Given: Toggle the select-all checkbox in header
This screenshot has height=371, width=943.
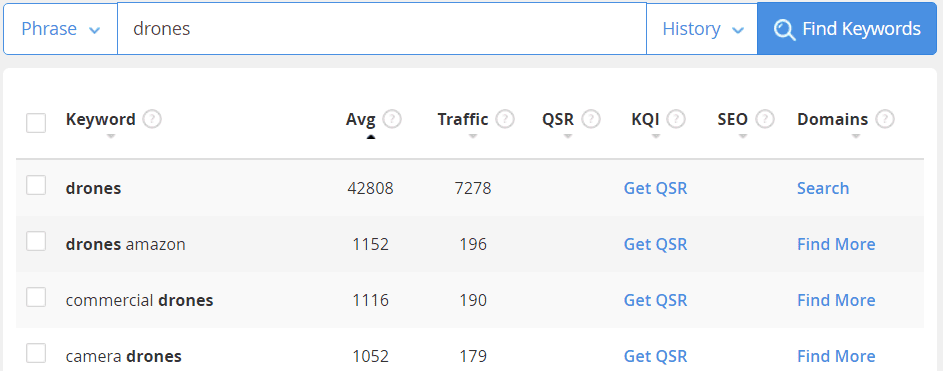Looking at the screenshot, I should coord(36,123).
